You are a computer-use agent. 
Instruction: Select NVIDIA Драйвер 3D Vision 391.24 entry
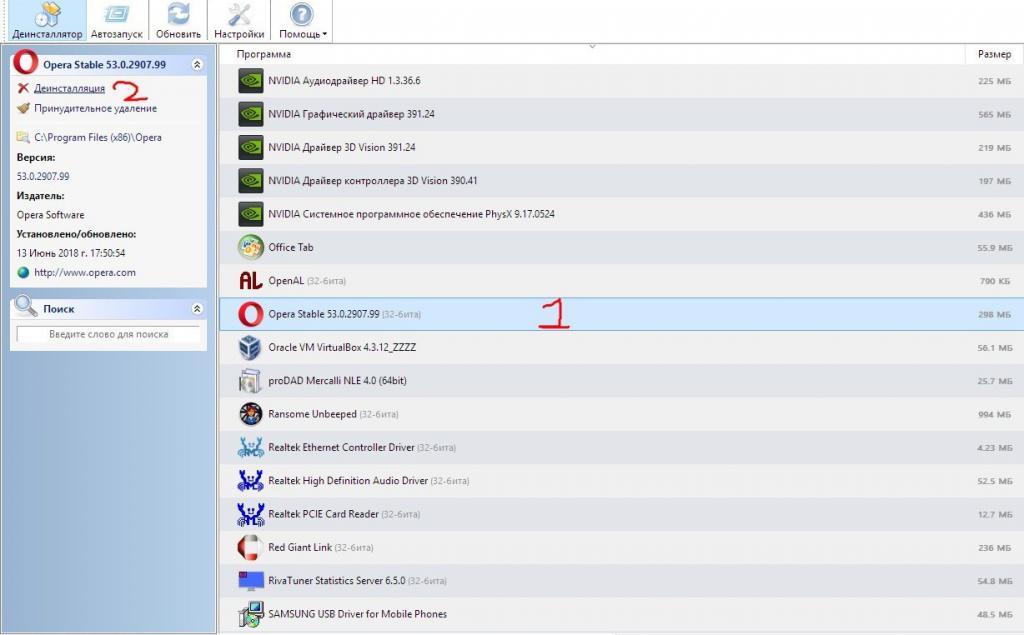(x=621, y=148)
